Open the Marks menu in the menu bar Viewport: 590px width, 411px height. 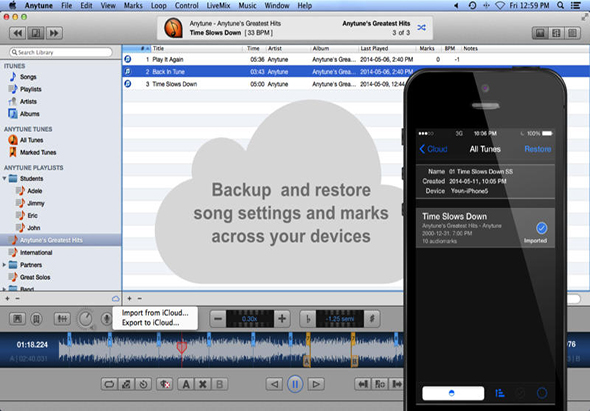click(133, 6)
